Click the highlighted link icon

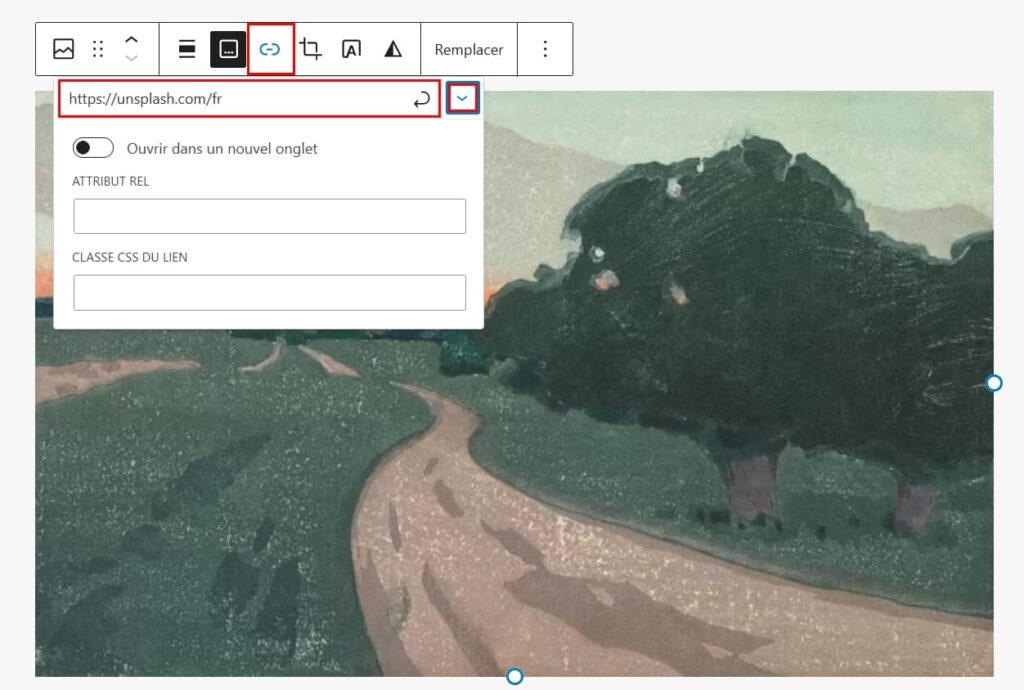pos(270,48)
